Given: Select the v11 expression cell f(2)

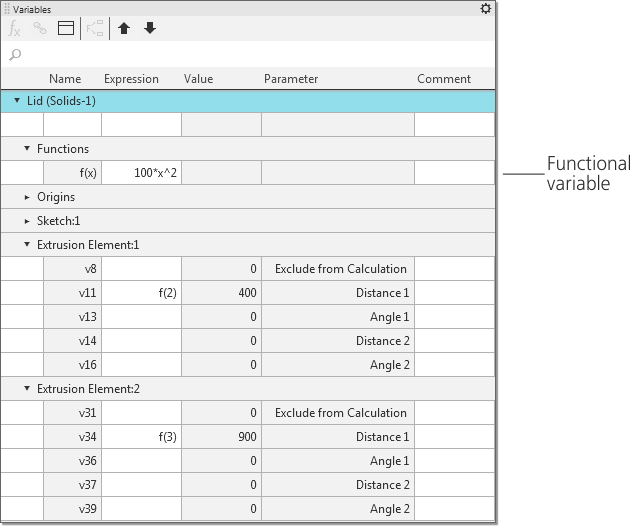Looking at the screenshot, I should point(141,293).
